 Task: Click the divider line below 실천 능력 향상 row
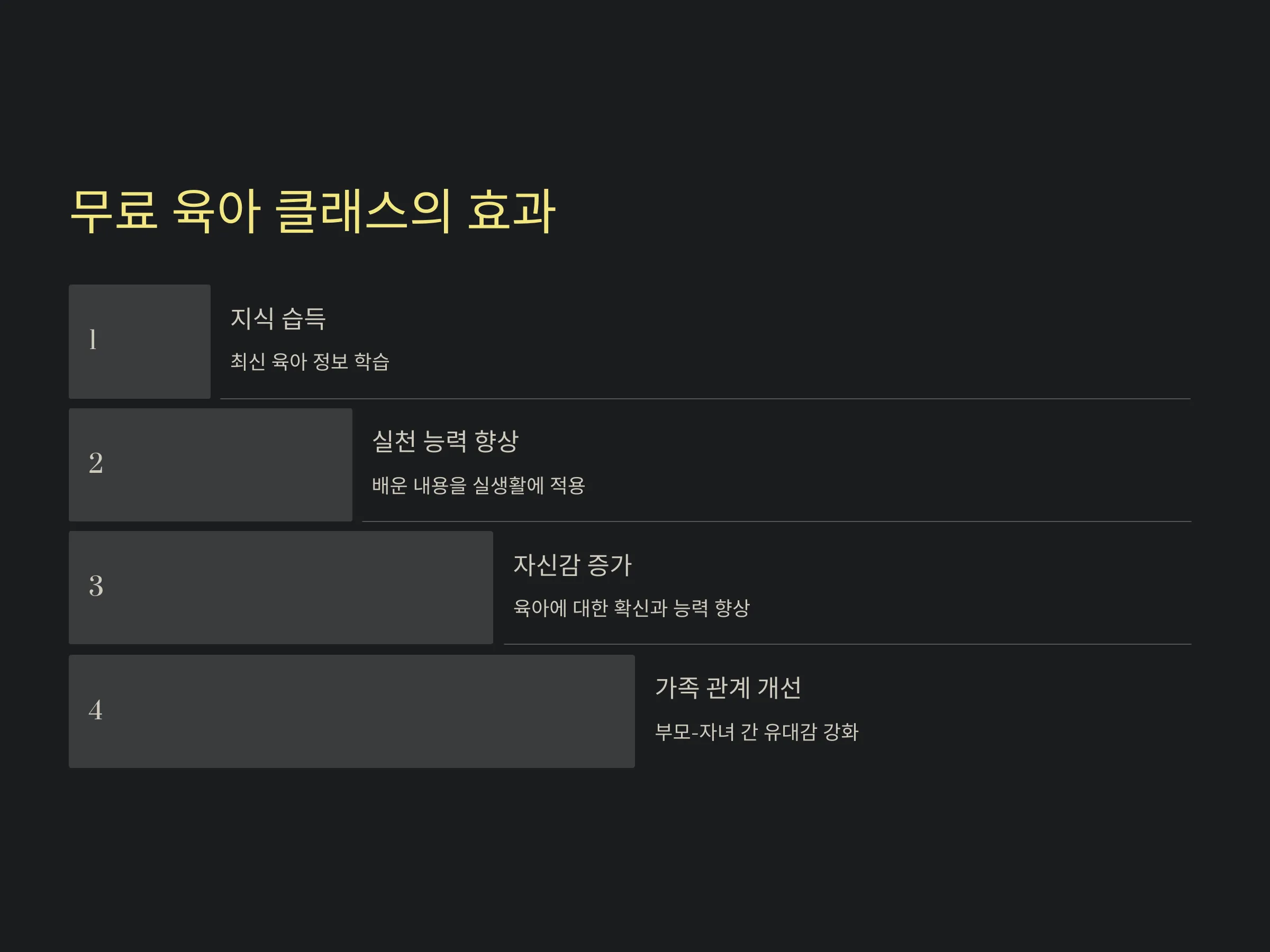pos(777,521)
